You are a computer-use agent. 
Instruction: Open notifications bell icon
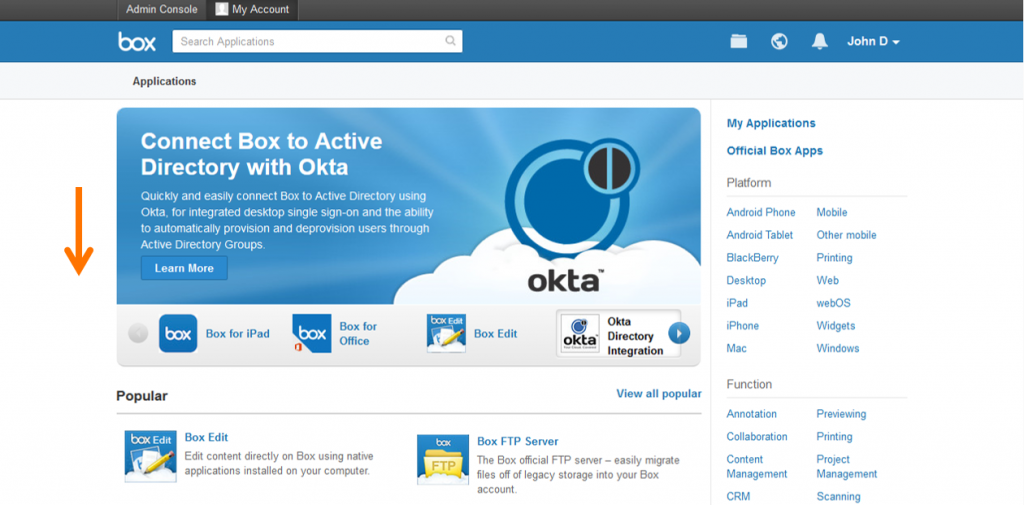tap(820, 41)
